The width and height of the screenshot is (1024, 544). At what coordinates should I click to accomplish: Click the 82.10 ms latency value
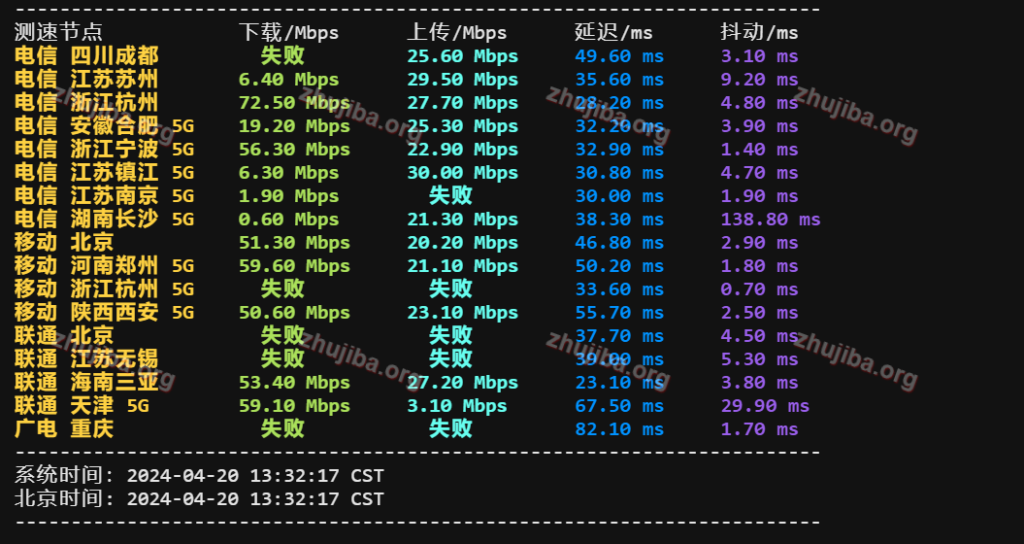(x=619, y=429)
